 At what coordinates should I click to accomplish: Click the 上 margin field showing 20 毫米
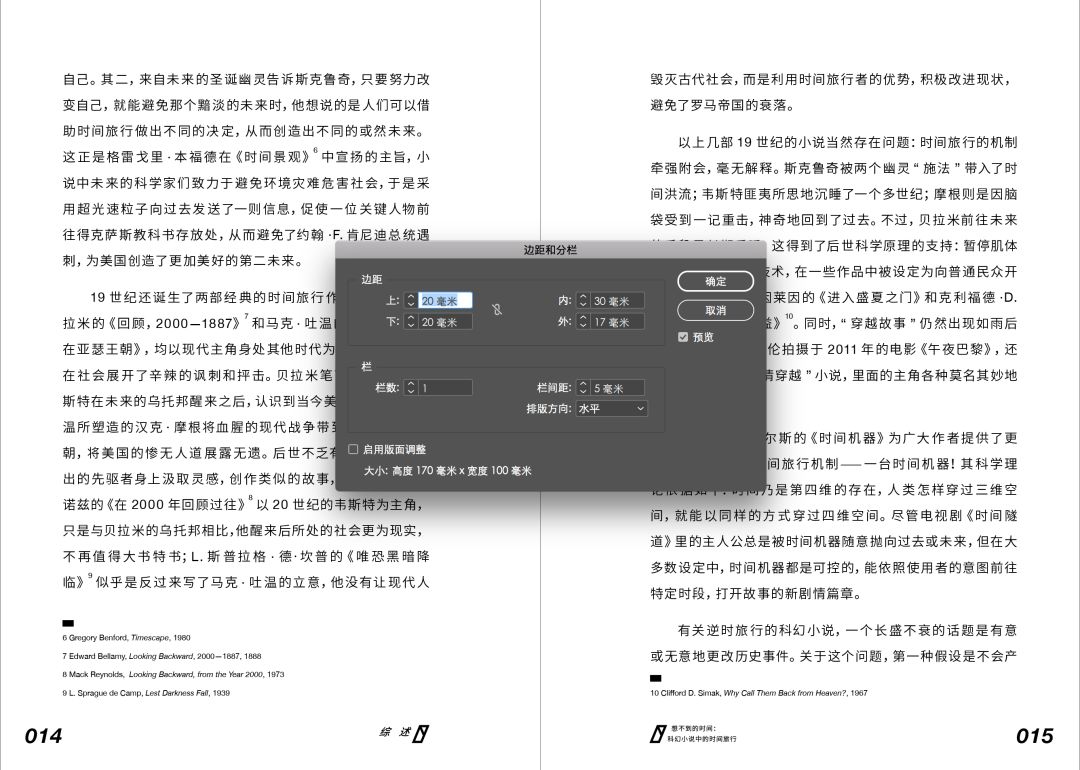click(446, 300)
